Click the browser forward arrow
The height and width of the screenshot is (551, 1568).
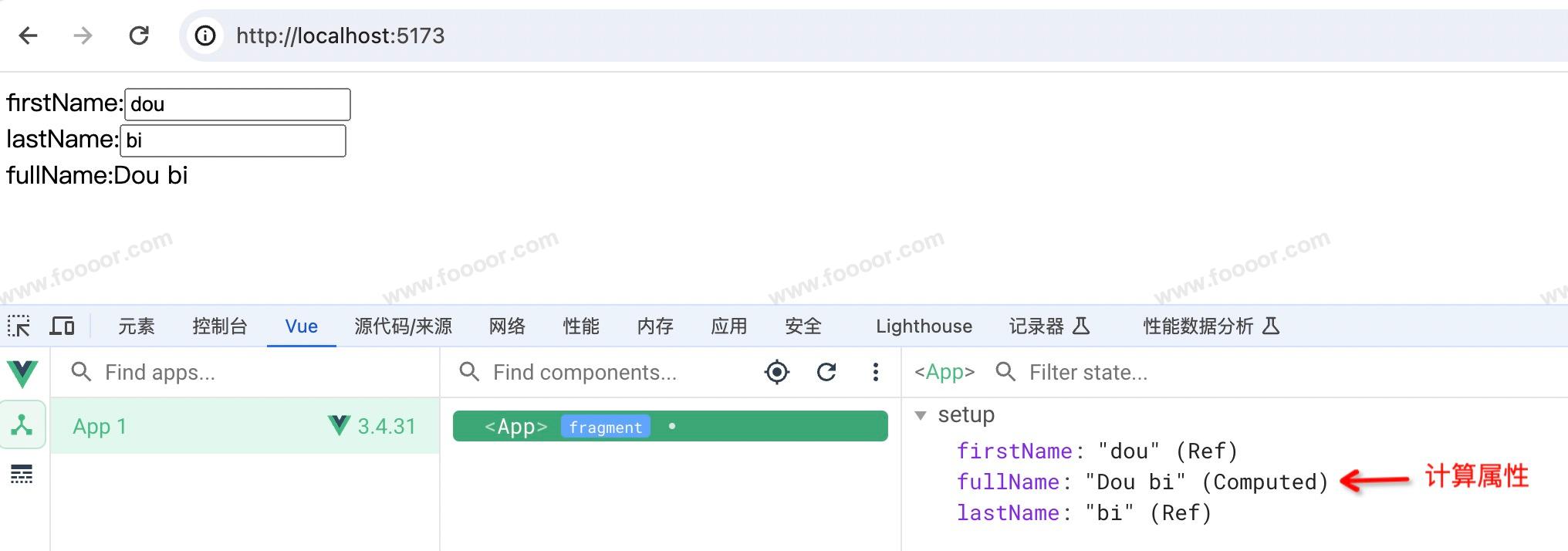83,35
